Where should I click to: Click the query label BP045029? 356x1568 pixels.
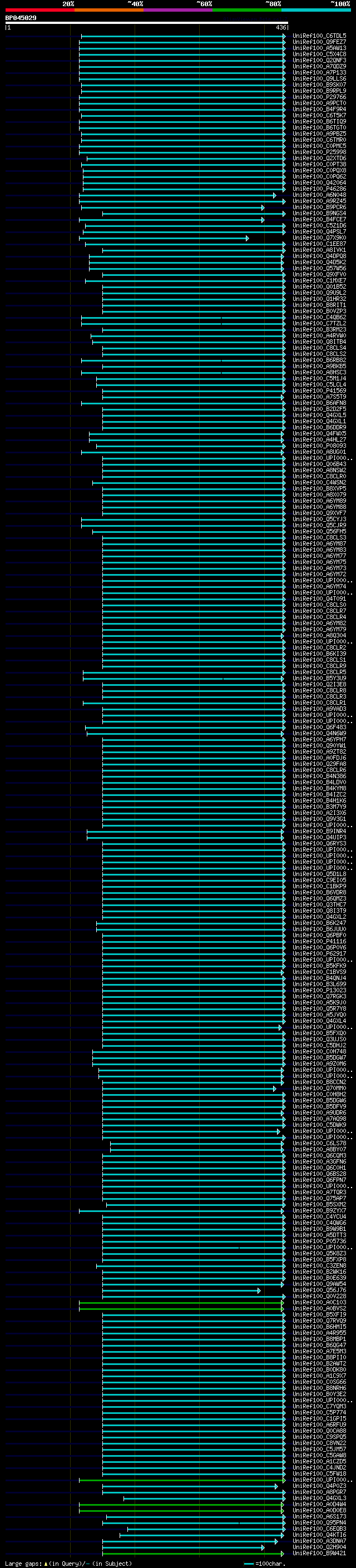click(x=21, y=18)
